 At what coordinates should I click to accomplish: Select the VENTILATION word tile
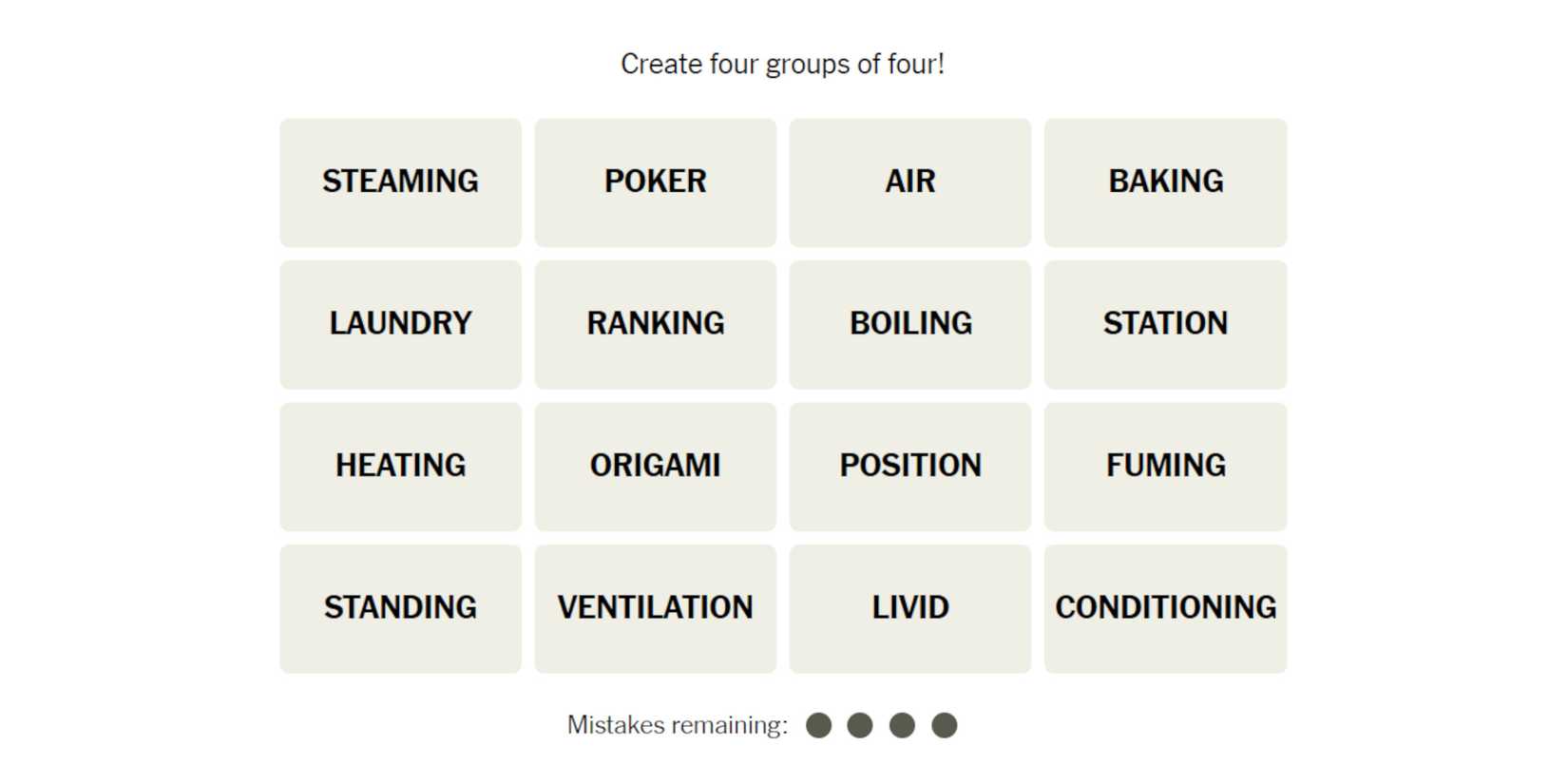[x=655, y=608]
